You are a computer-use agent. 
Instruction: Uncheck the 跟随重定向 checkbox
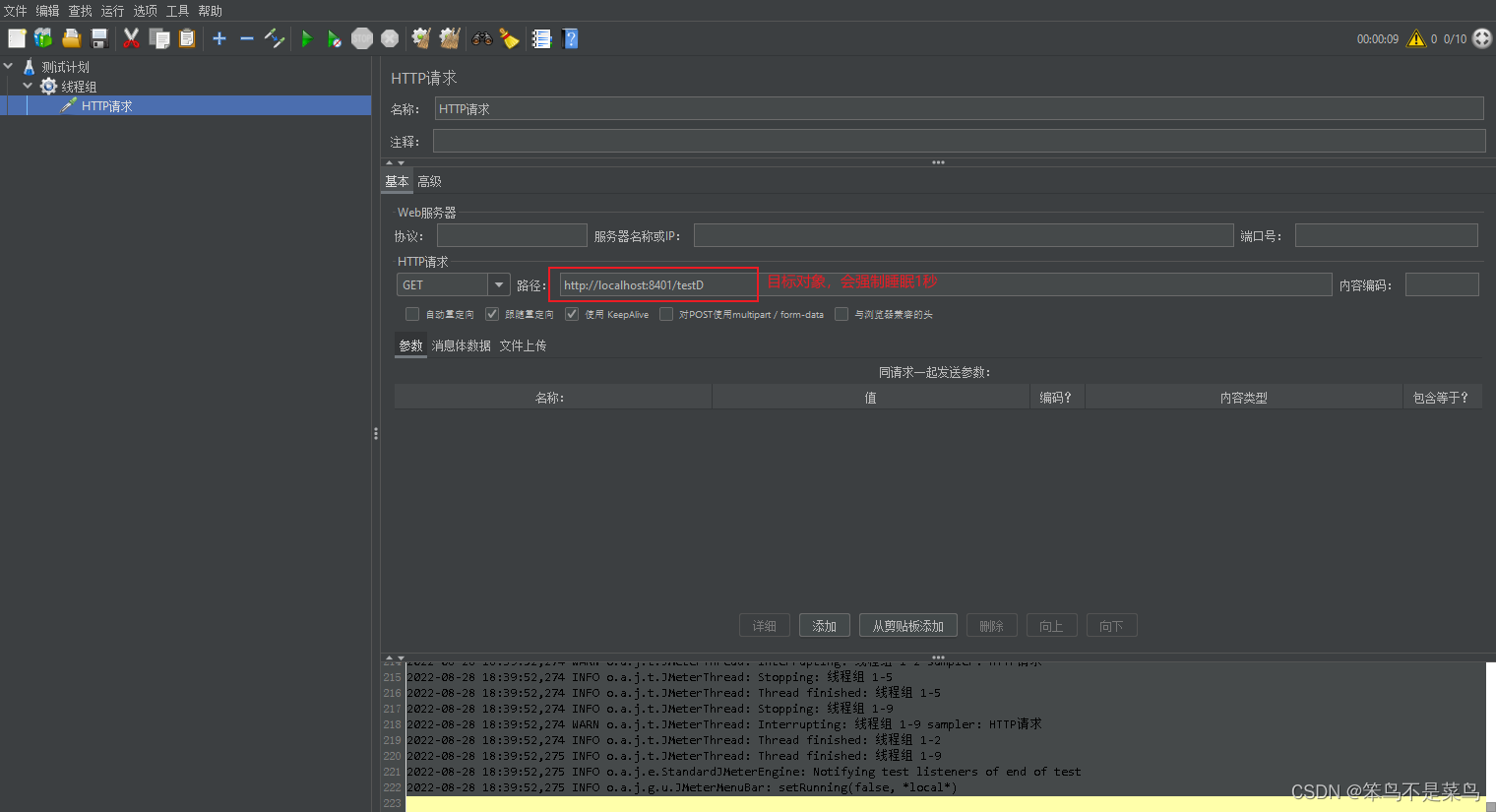point(492,314)
